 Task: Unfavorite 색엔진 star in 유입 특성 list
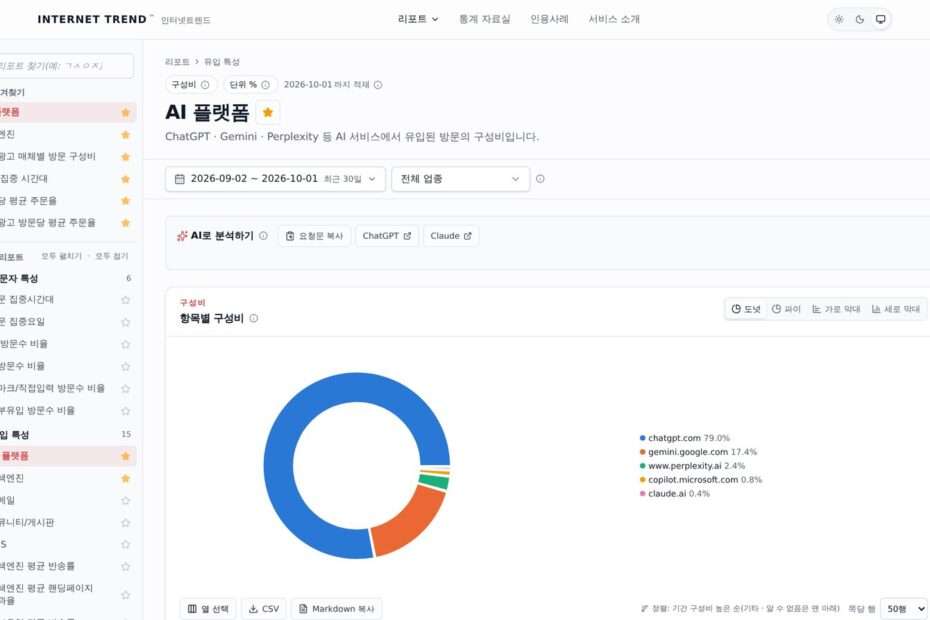click(125, 478)
